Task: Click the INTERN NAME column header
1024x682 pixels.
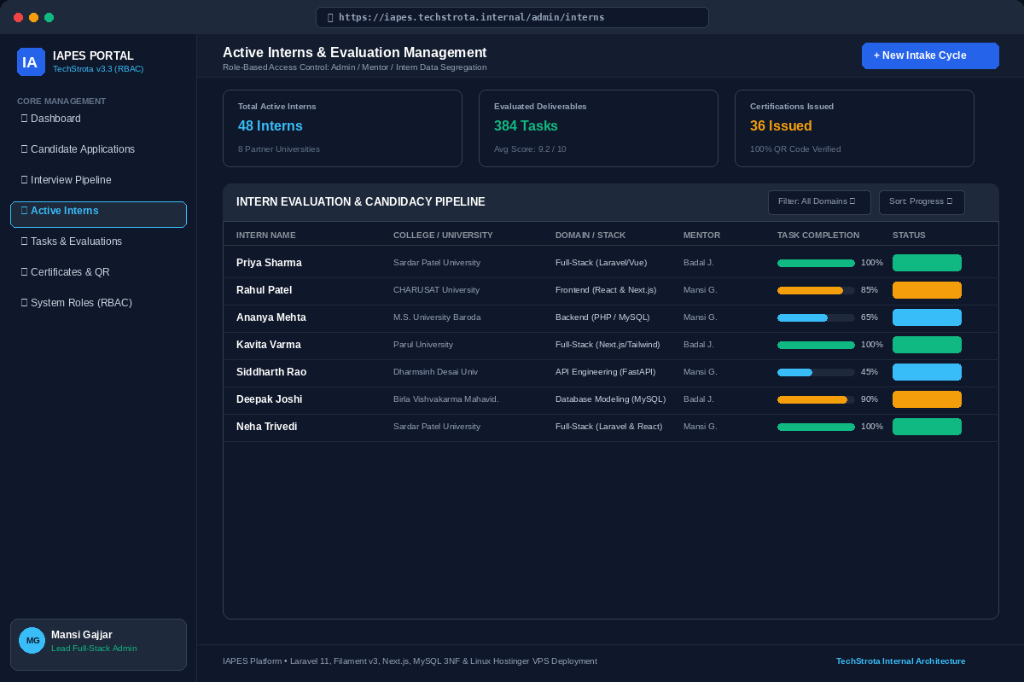Action: 266,235
